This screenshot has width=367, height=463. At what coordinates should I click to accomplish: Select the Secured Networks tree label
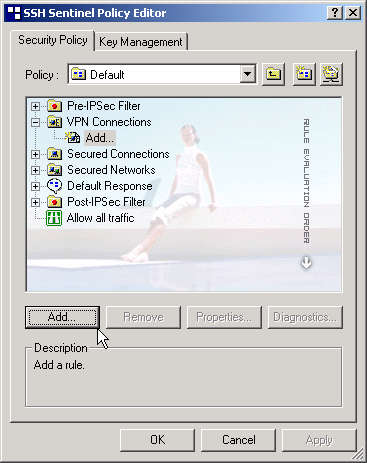tap(111, 170)
